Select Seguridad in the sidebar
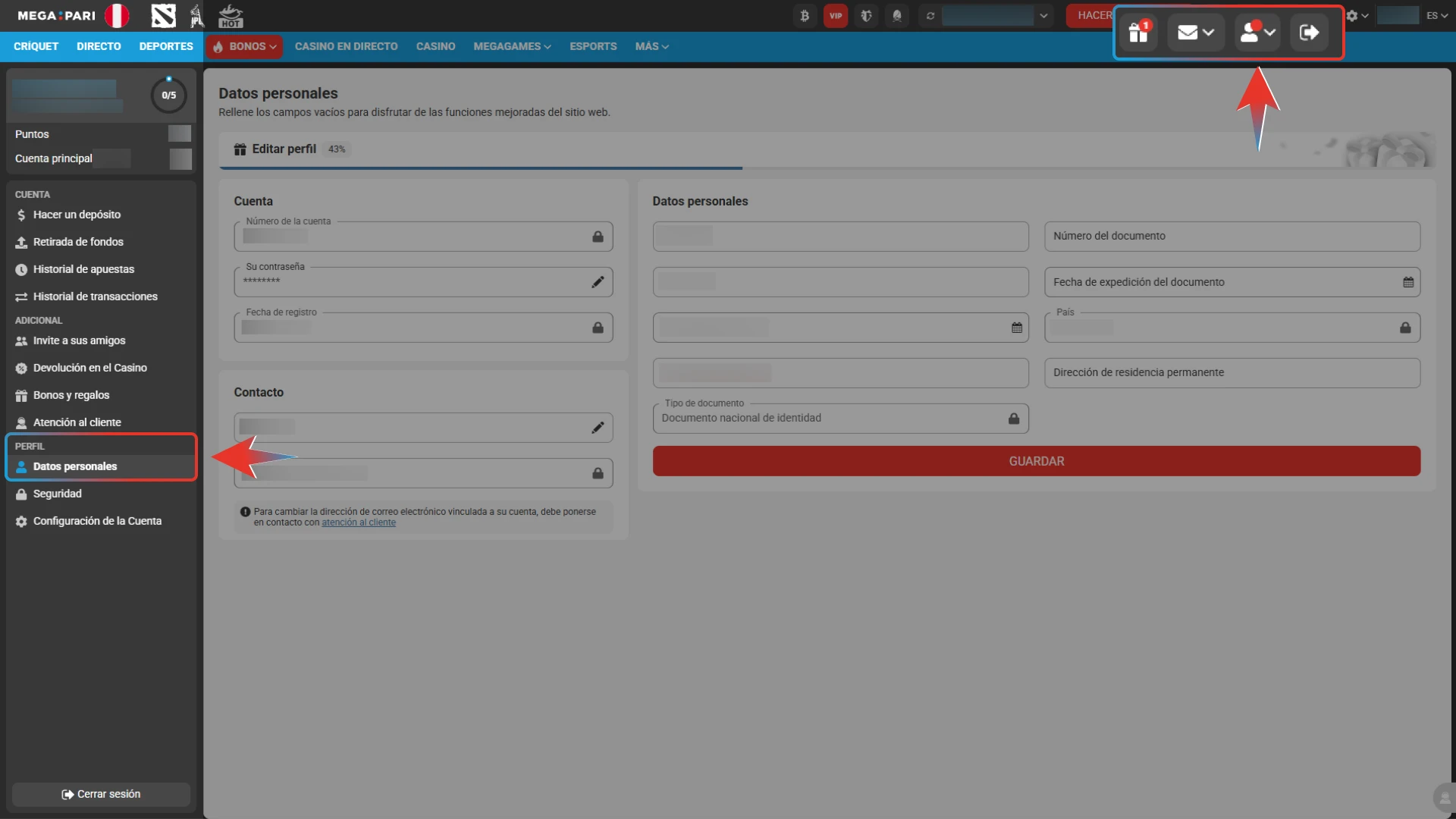Image resolution: width=1456 pixels, height=819 pixels. tap(57, 494)
